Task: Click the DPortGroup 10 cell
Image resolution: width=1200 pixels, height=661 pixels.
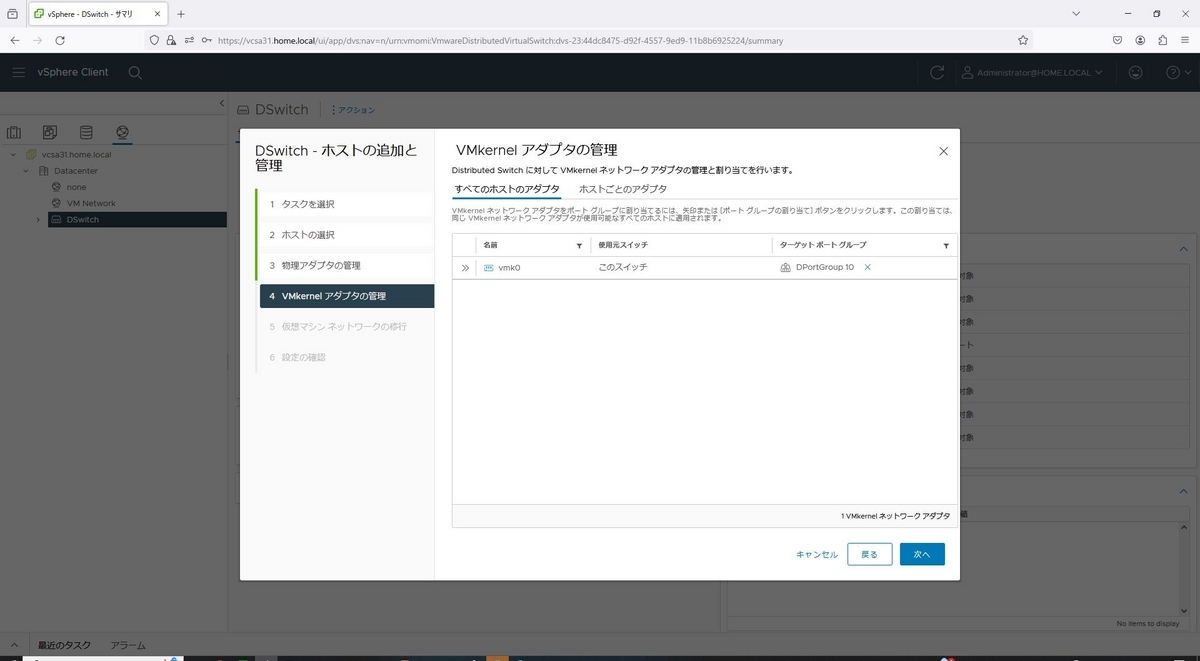Action: 825,268
